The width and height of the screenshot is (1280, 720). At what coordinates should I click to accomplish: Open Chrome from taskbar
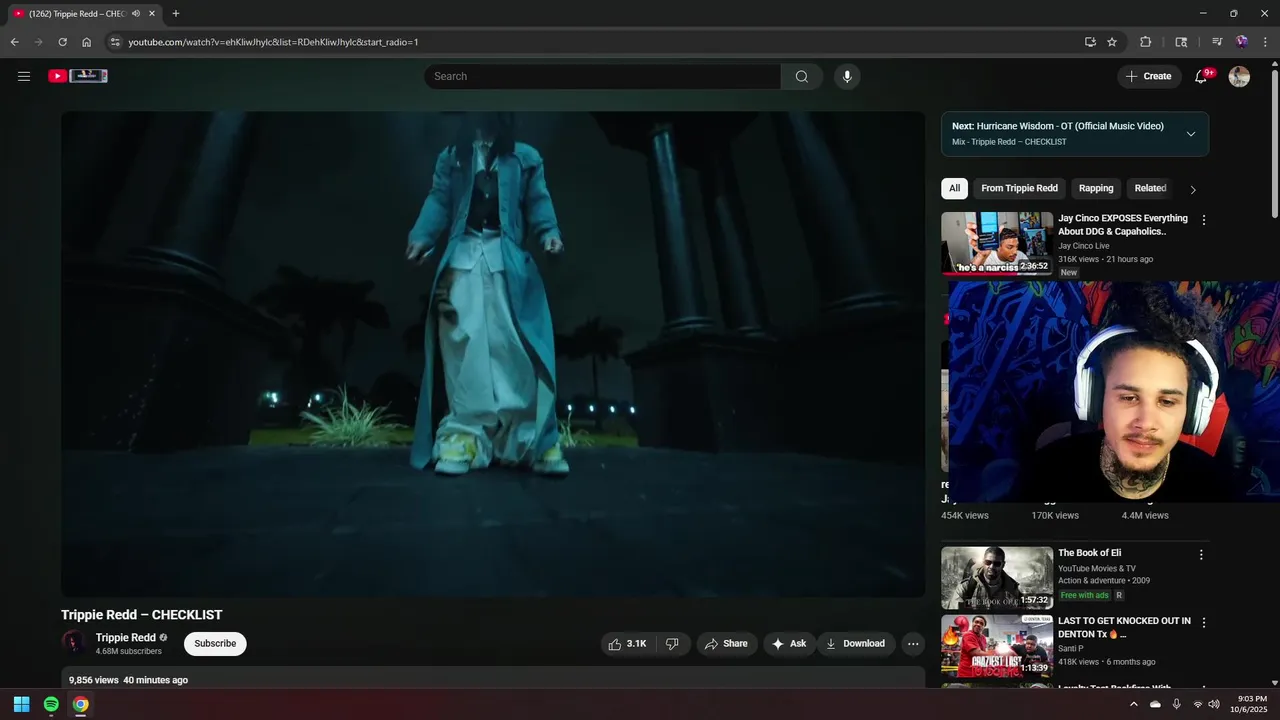point(80,704)
